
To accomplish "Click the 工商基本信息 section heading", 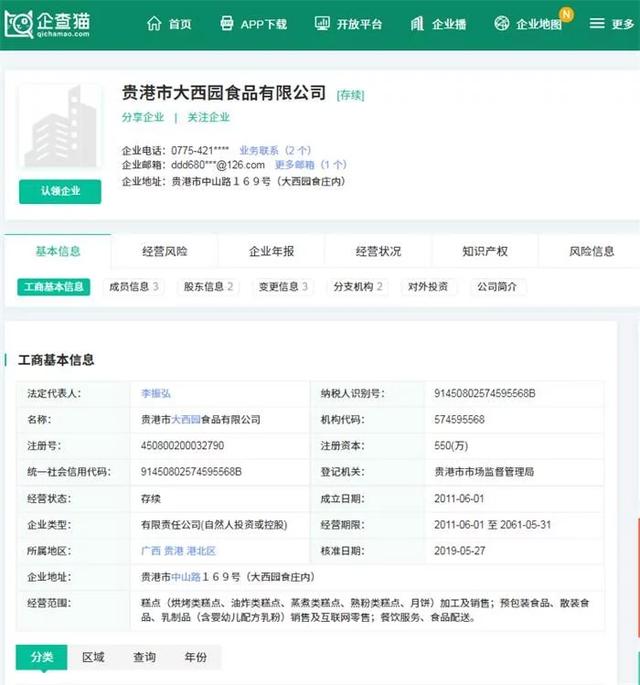I will click(56, 360).
